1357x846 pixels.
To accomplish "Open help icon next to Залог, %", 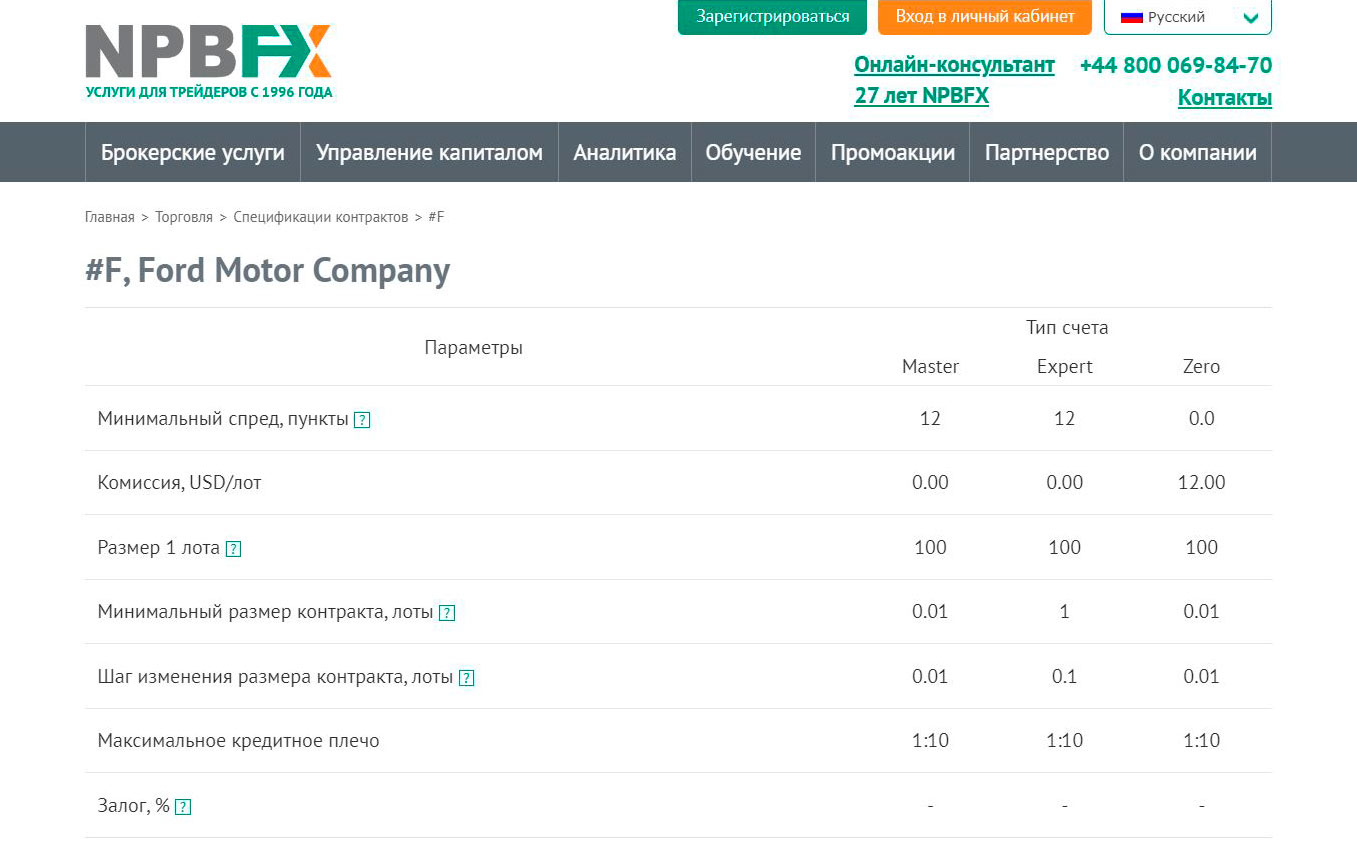I will click(x=183, y=807).
